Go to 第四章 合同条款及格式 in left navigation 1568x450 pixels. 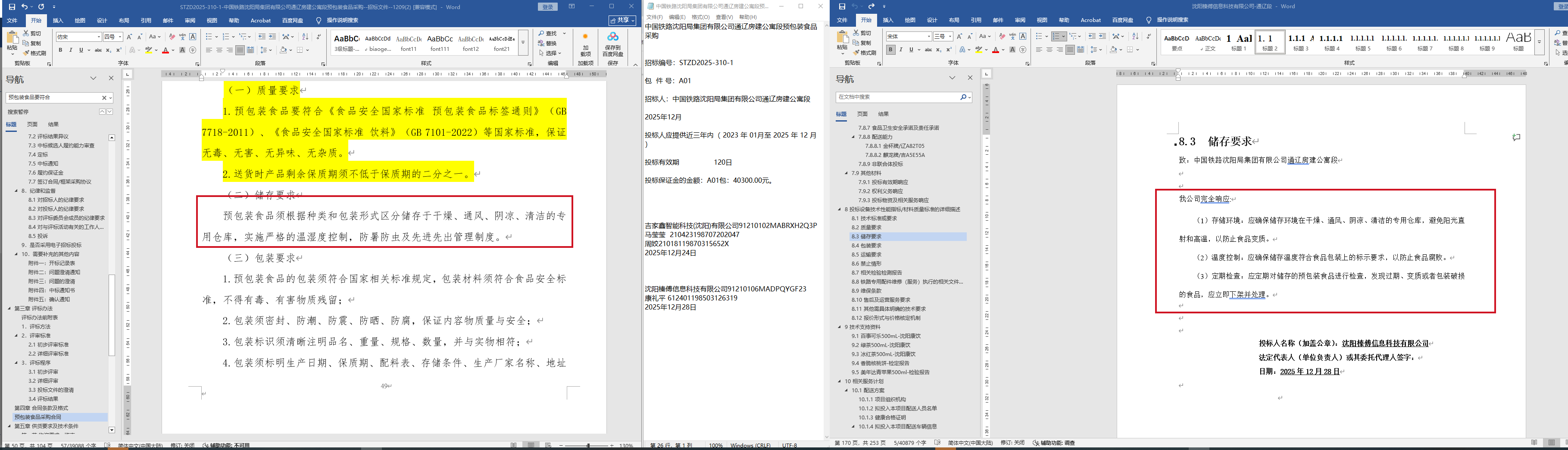41,408
